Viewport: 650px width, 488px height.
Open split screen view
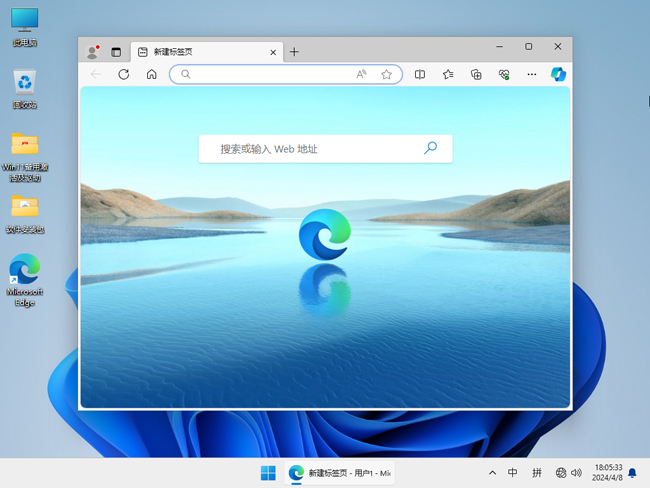[420, 74]
